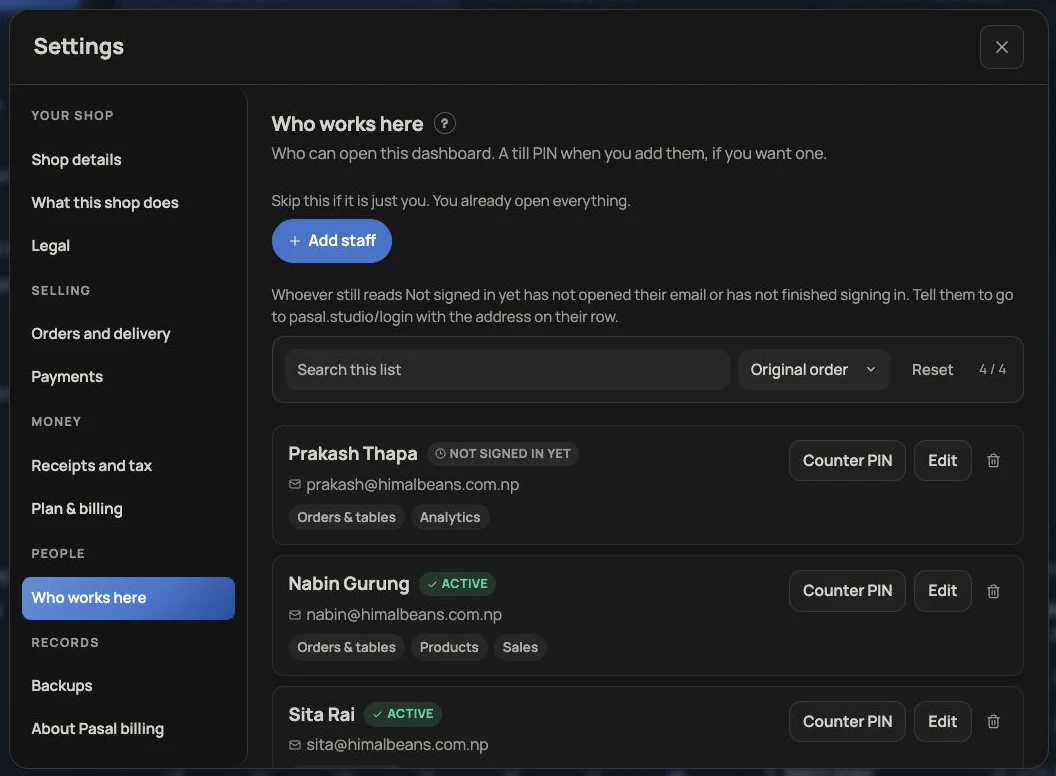1056x776 pixels.
Task: Click the Prakash Thapa name
Action: (x=352, y=454)
